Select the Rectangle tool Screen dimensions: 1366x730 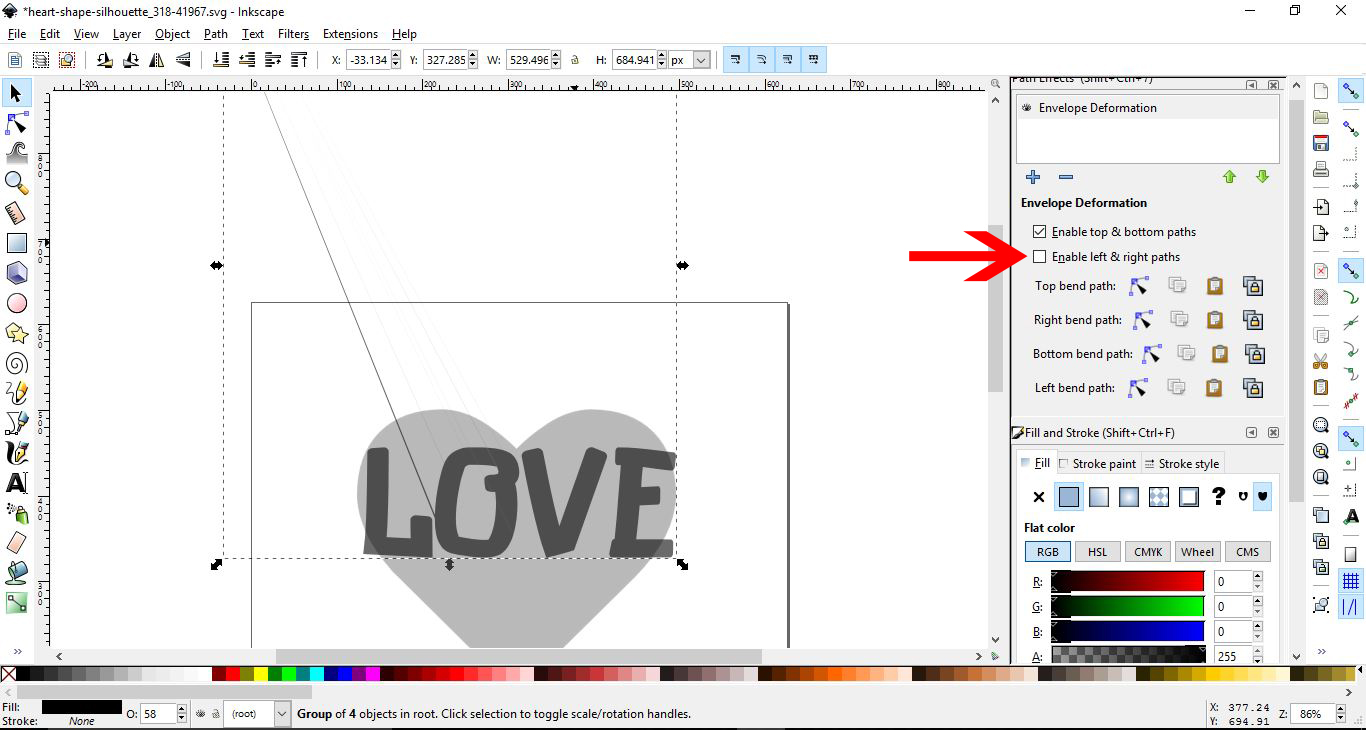[16, 243]
